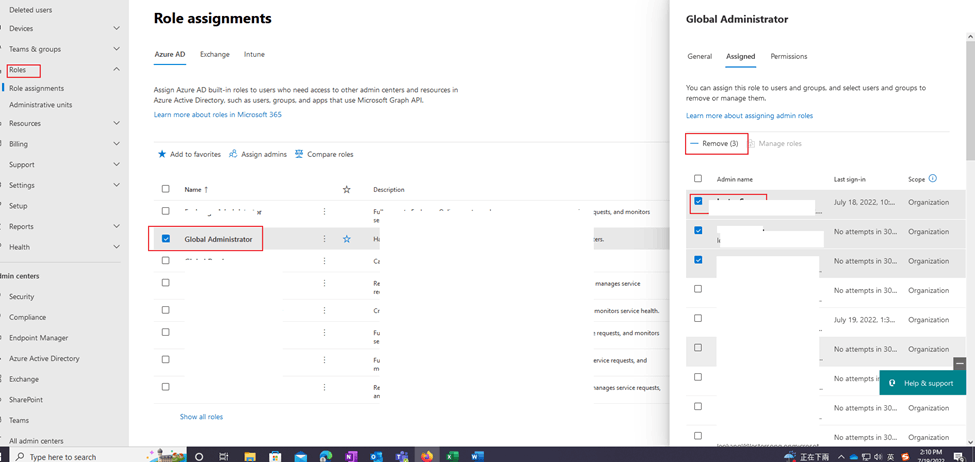Switch to the Intune tab
Viewport: 975px width, 462px height.
tap(254, 55)
